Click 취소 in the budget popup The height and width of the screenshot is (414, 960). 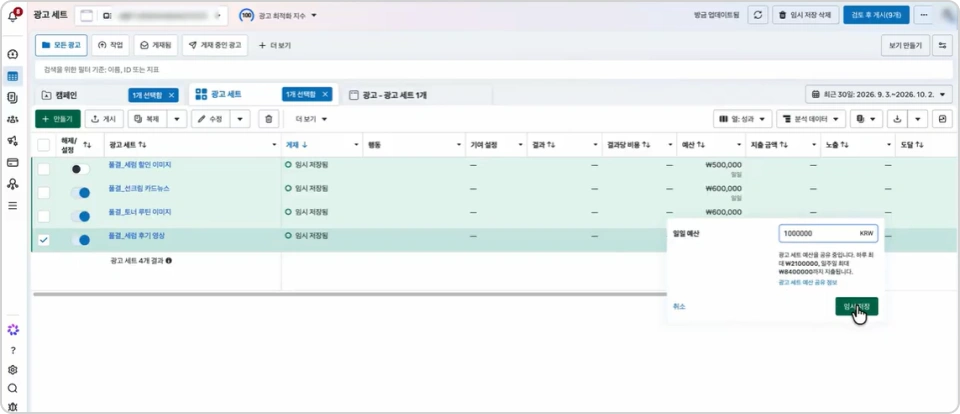679,306
